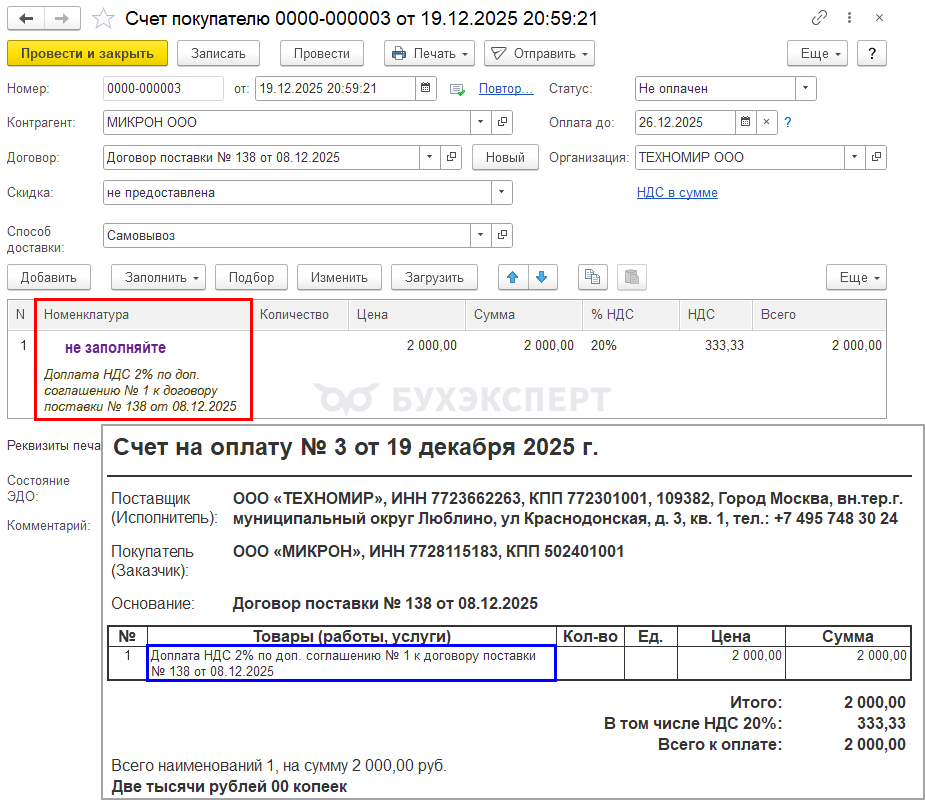Open the Печать menu
925x800 pixels.
(x=428, y=53)
